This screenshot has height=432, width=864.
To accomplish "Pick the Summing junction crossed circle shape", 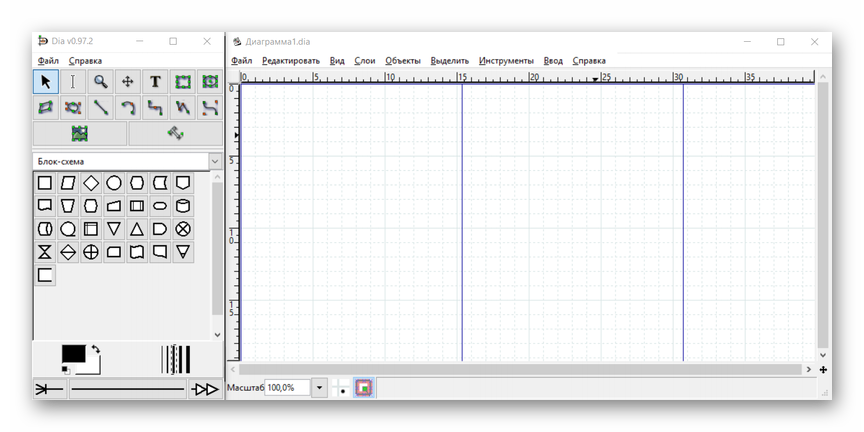I will (x=183, y=229).
